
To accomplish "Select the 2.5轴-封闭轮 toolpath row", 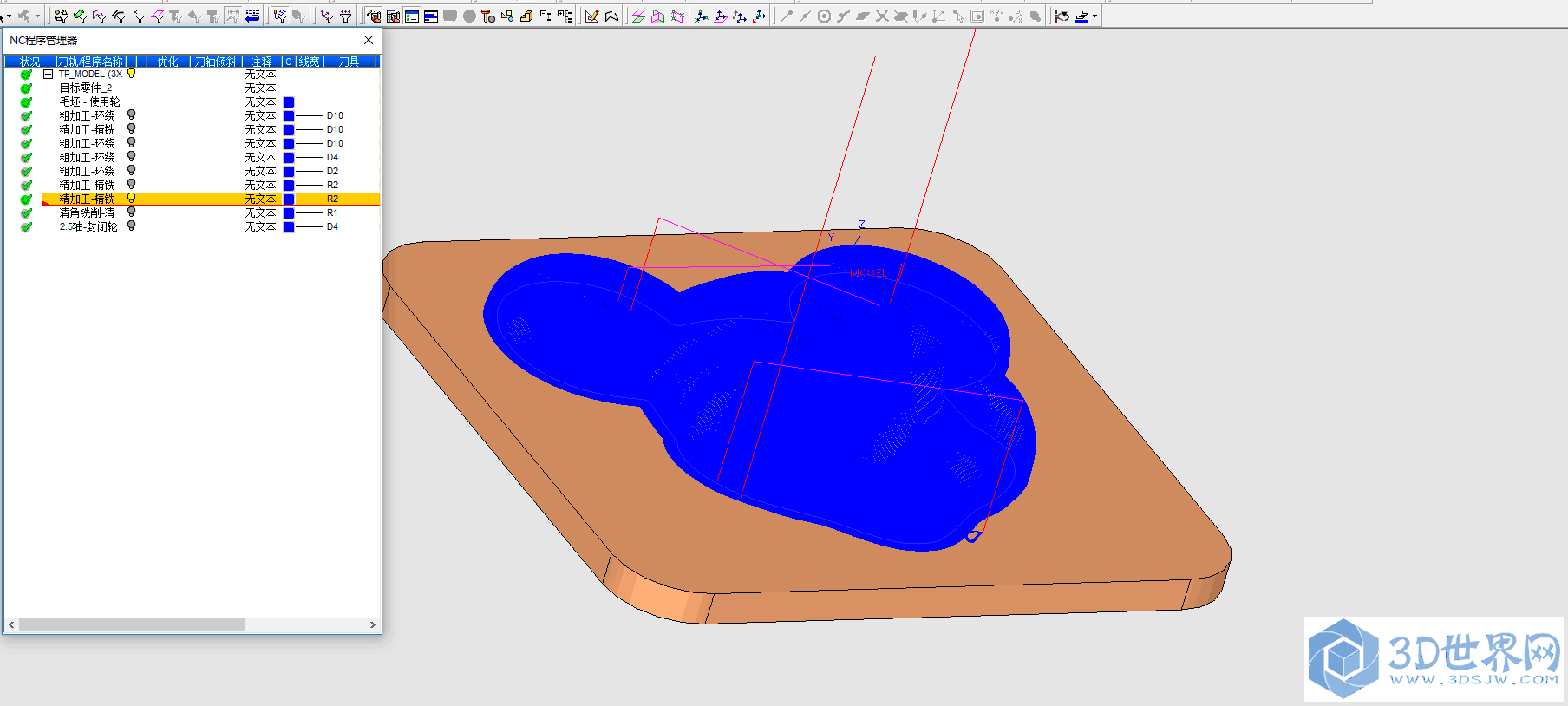I will pyautogui.click(x=88, y=226).
